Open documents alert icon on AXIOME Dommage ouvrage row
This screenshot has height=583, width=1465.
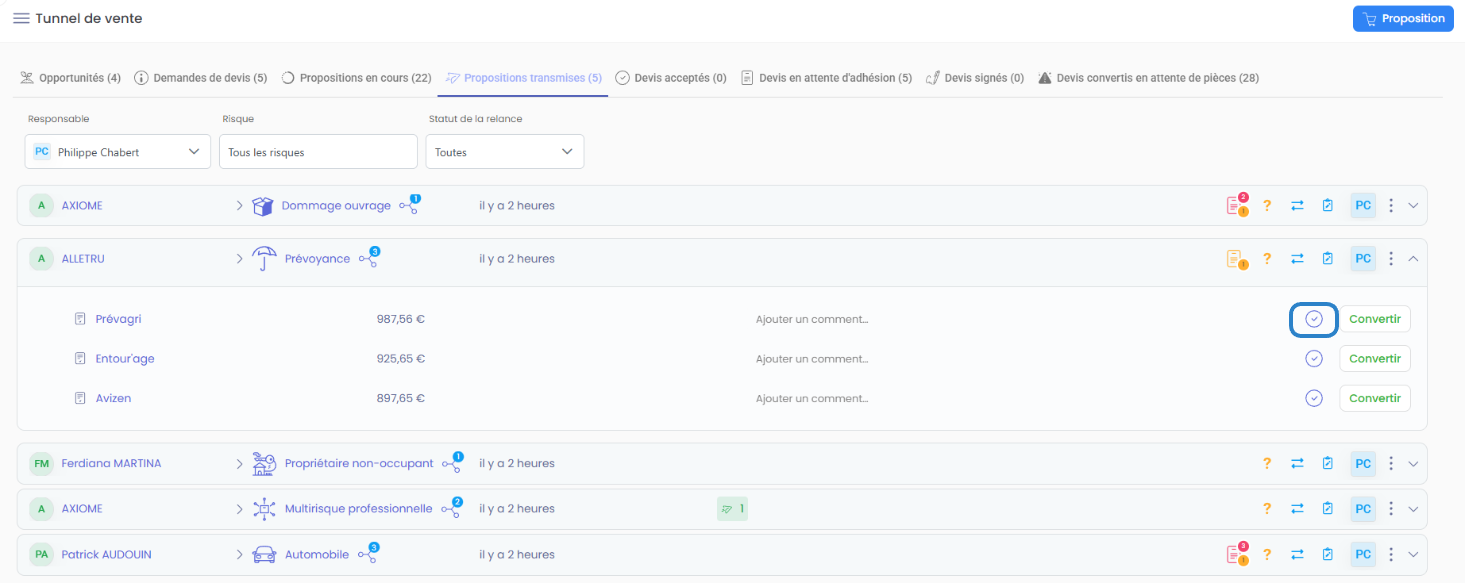(1237, 205)
